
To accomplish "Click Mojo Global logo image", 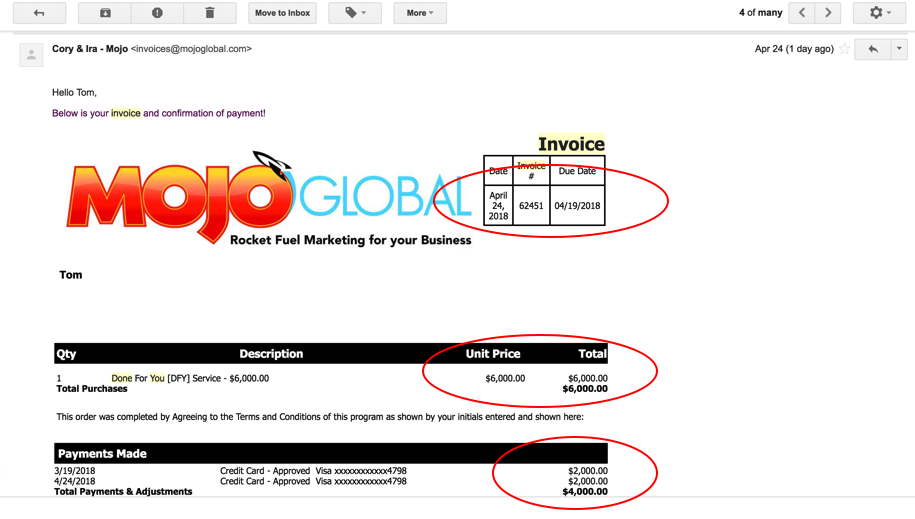I will pos(269,198).
